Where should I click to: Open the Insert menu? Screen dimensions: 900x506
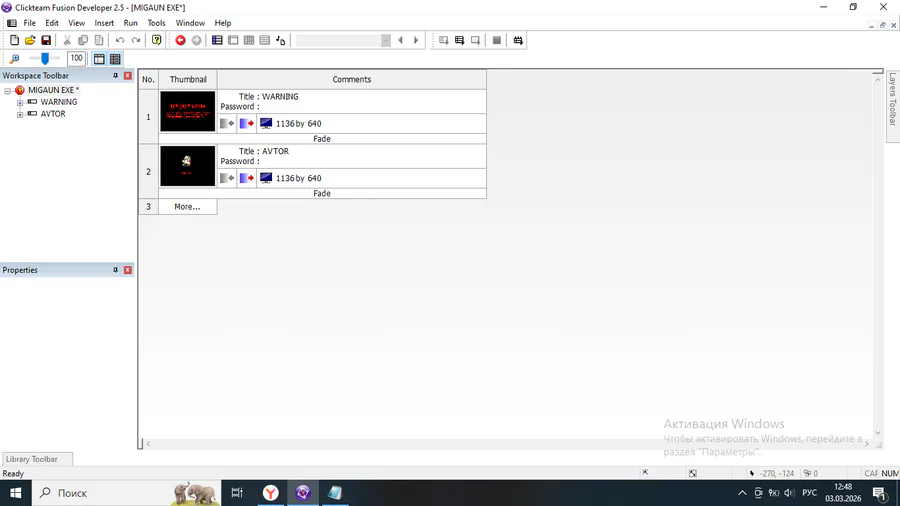coord(104,23)
